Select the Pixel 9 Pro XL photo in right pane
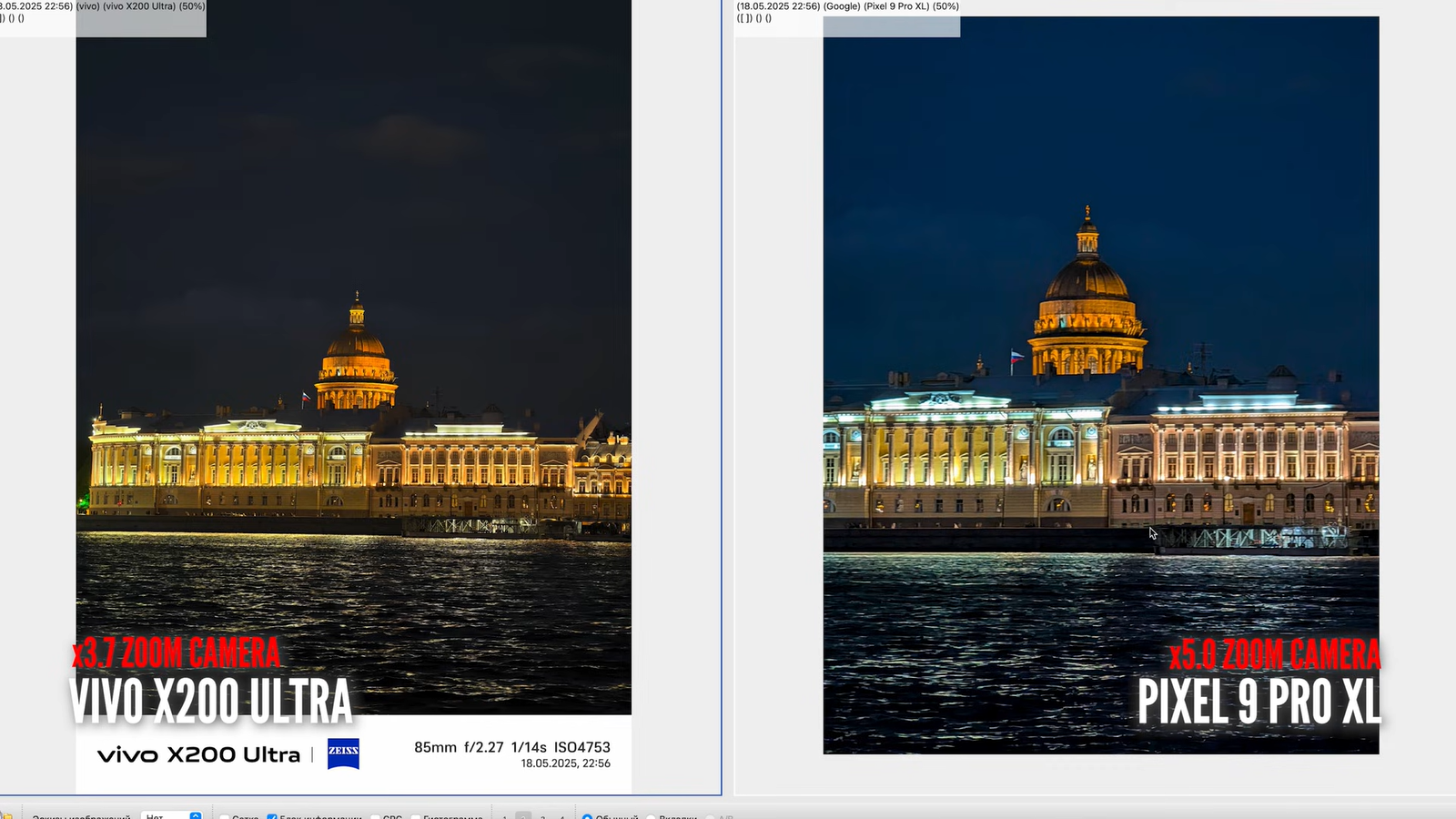 click(x=1101, y=385)
